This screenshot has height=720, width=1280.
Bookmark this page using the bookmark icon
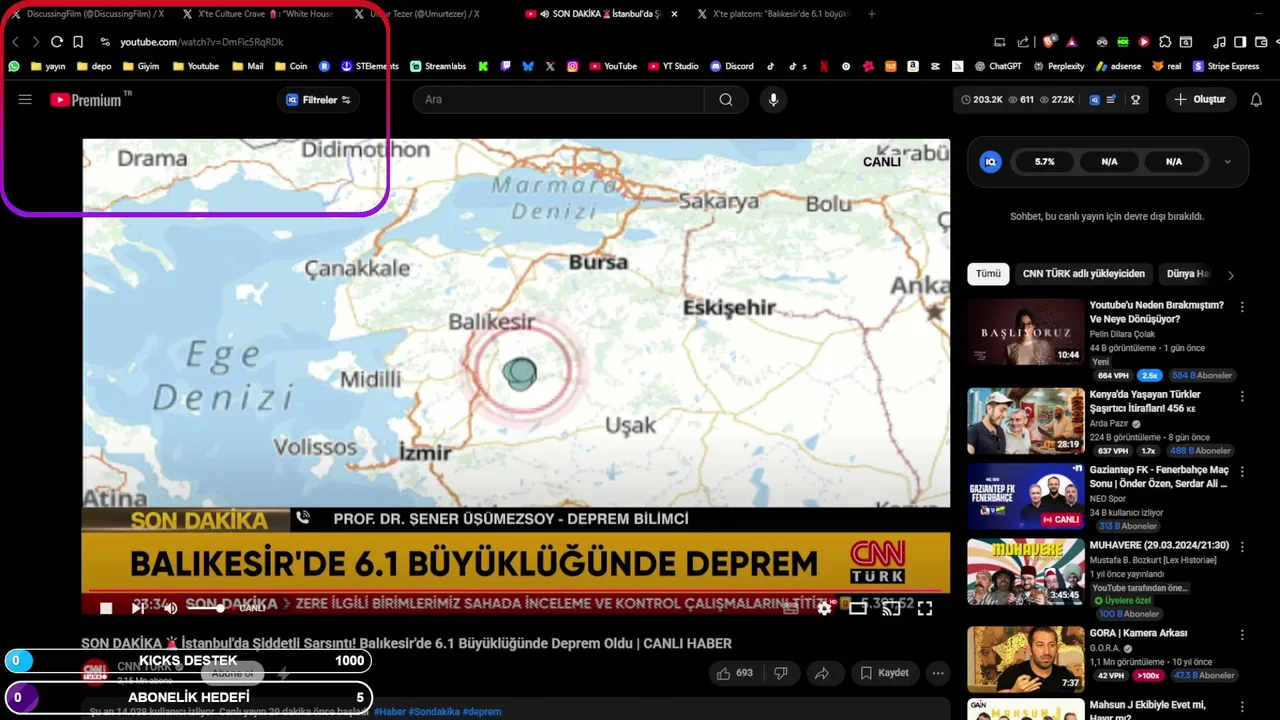pyautogui.click(x=78, y=42)
